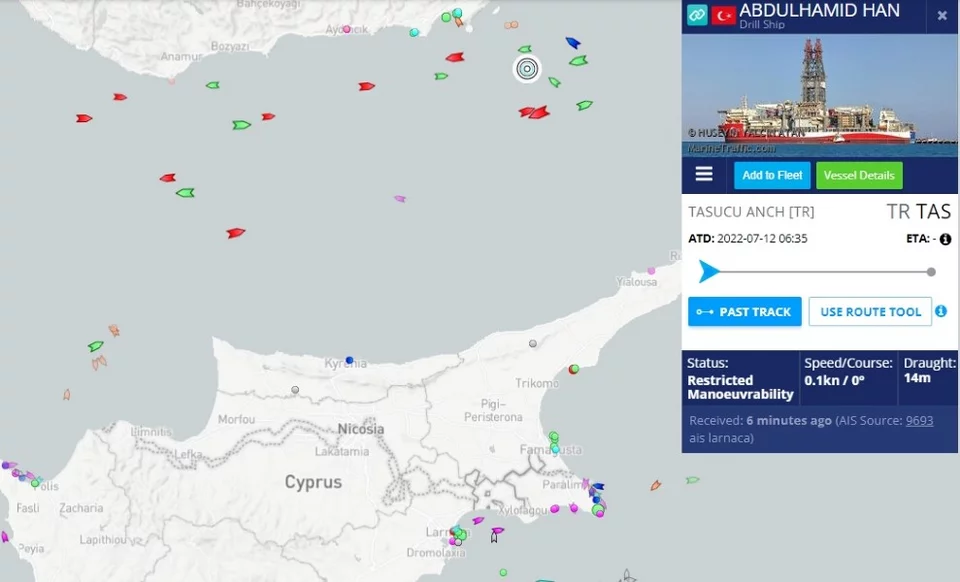The width and height of the screenshot is (960, 582).
Task: Click the Nicosia city label on map
Action: coord(361,429)
